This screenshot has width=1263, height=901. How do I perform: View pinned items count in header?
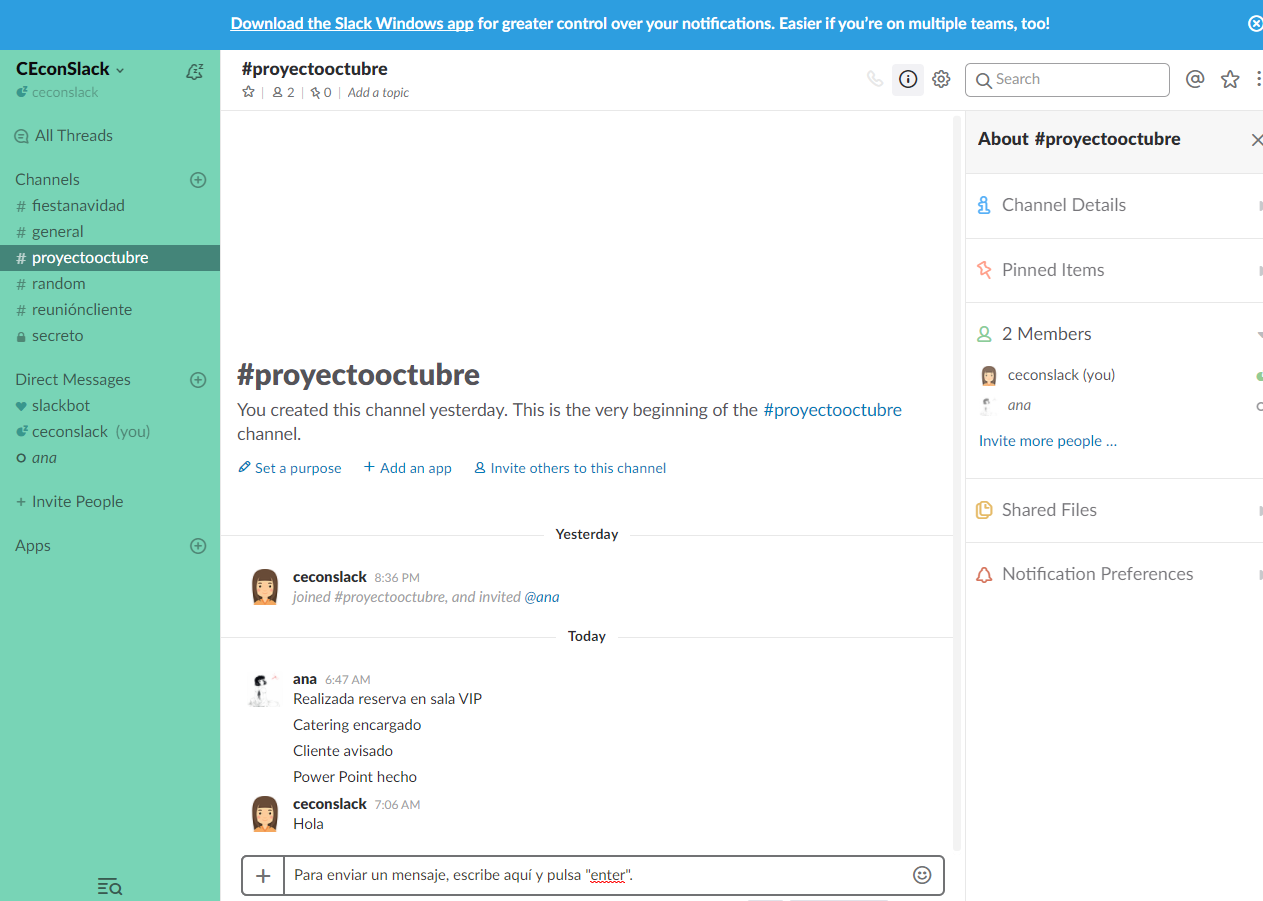(321, 92)
